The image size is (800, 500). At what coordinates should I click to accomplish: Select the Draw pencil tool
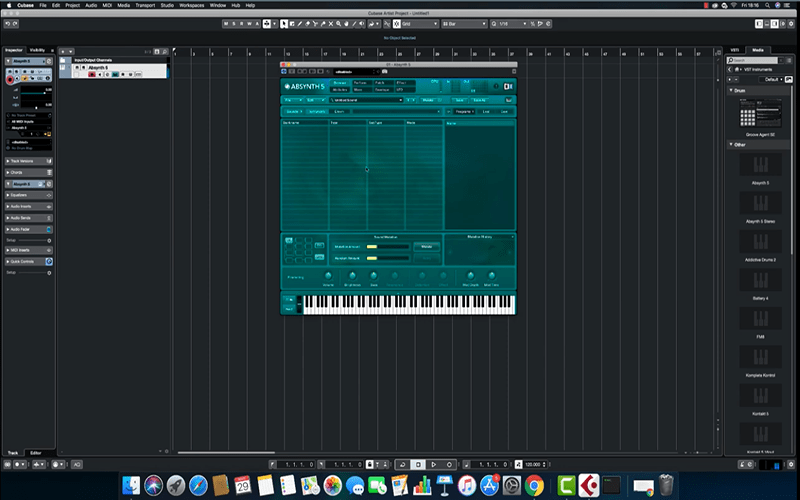tap(299, 24)
